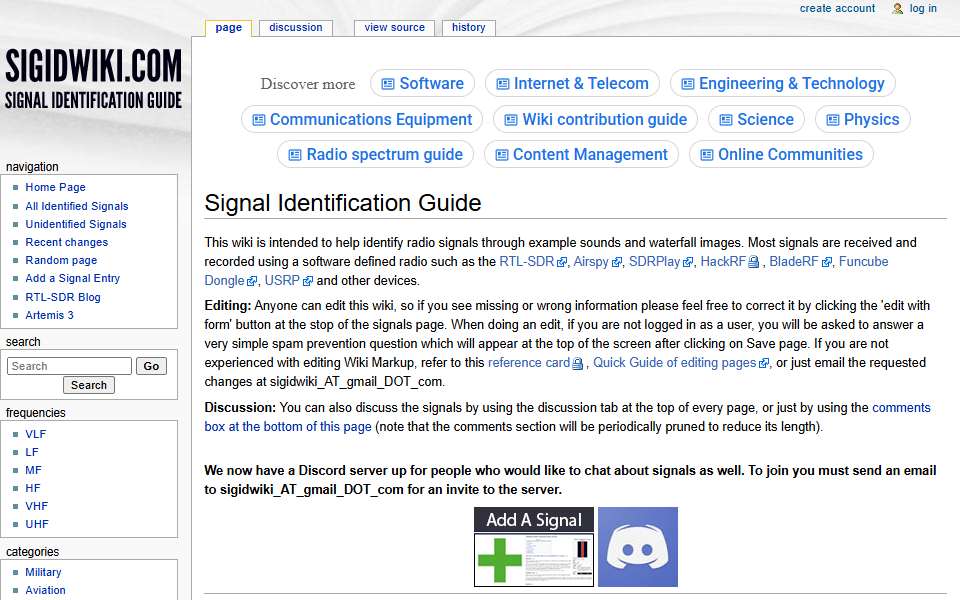Open Home Page in navigation
The width and height of the screenshot is (960, 600).
click(x=55, y=187)
